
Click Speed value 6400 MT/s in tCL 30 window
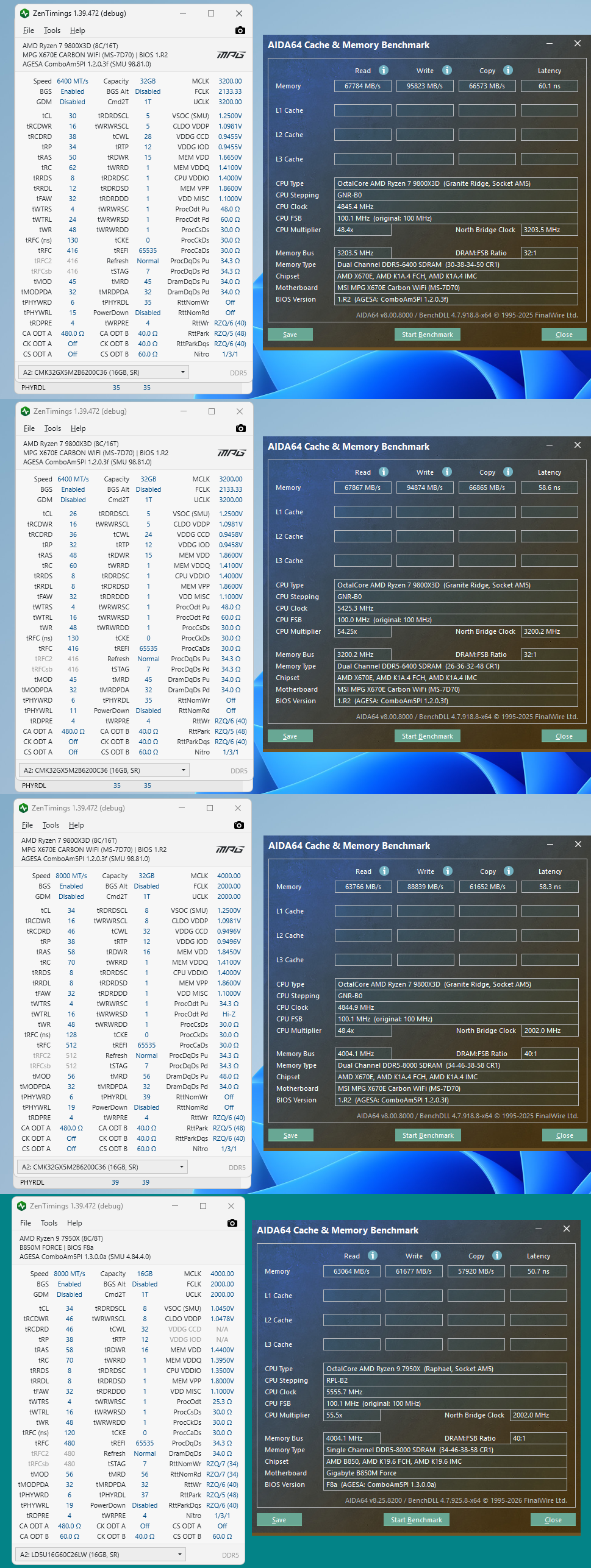tap(73, 81)
